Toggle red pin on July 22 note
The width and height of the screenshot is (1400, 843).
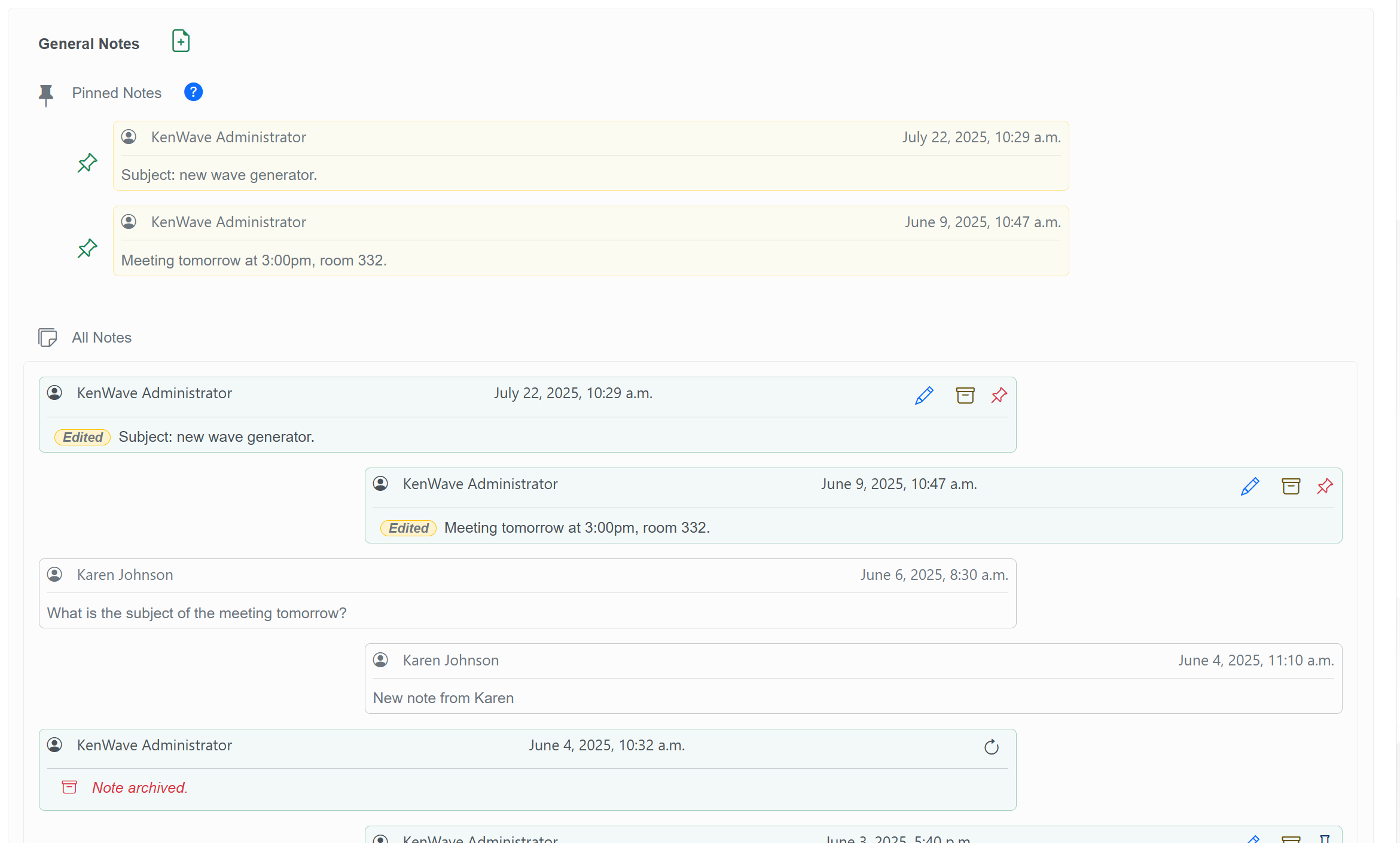pyautogui.click(x=999, y=395)
